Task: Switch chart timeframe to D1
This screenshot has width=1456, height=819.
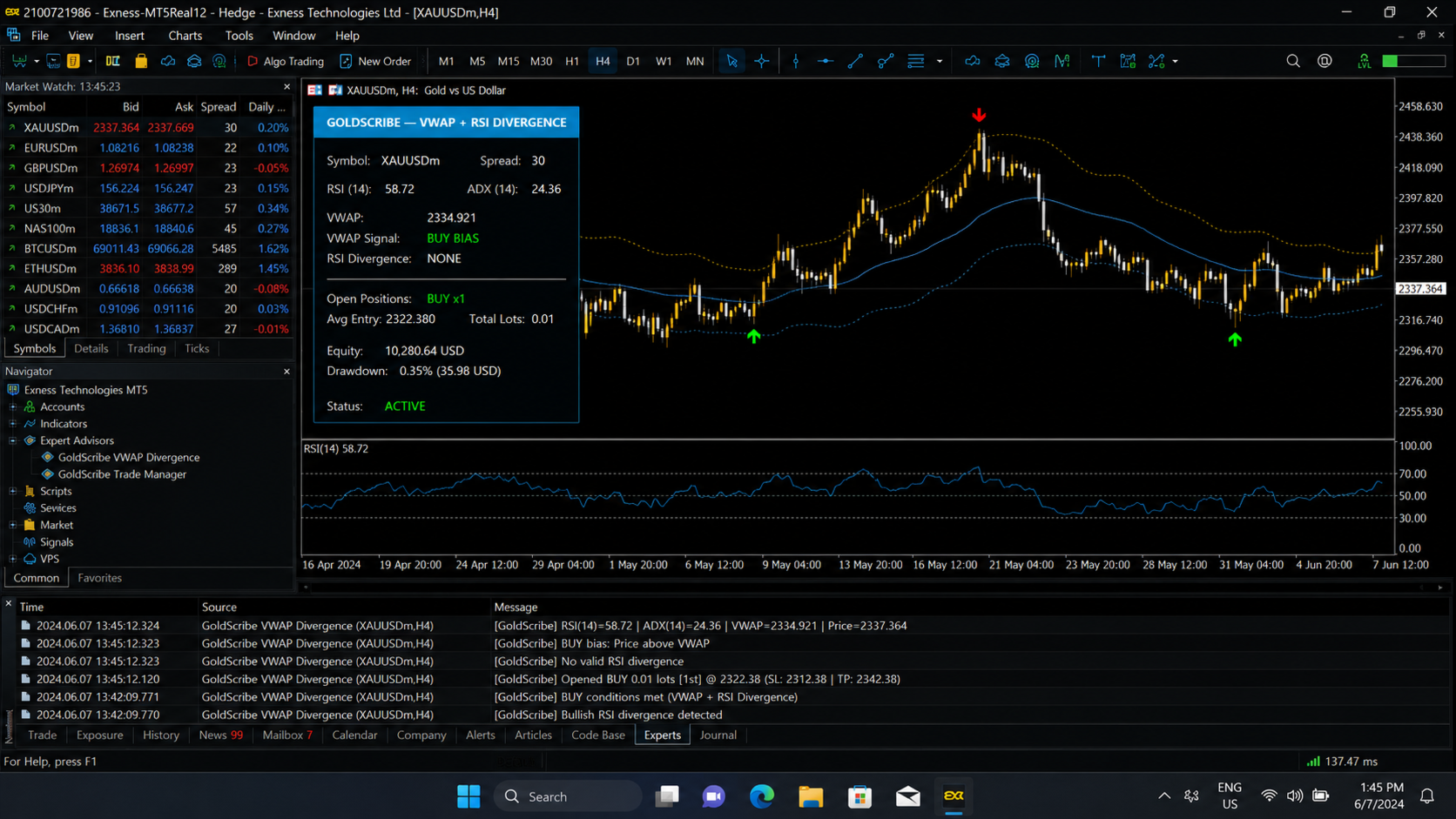Action: (633, 61)
